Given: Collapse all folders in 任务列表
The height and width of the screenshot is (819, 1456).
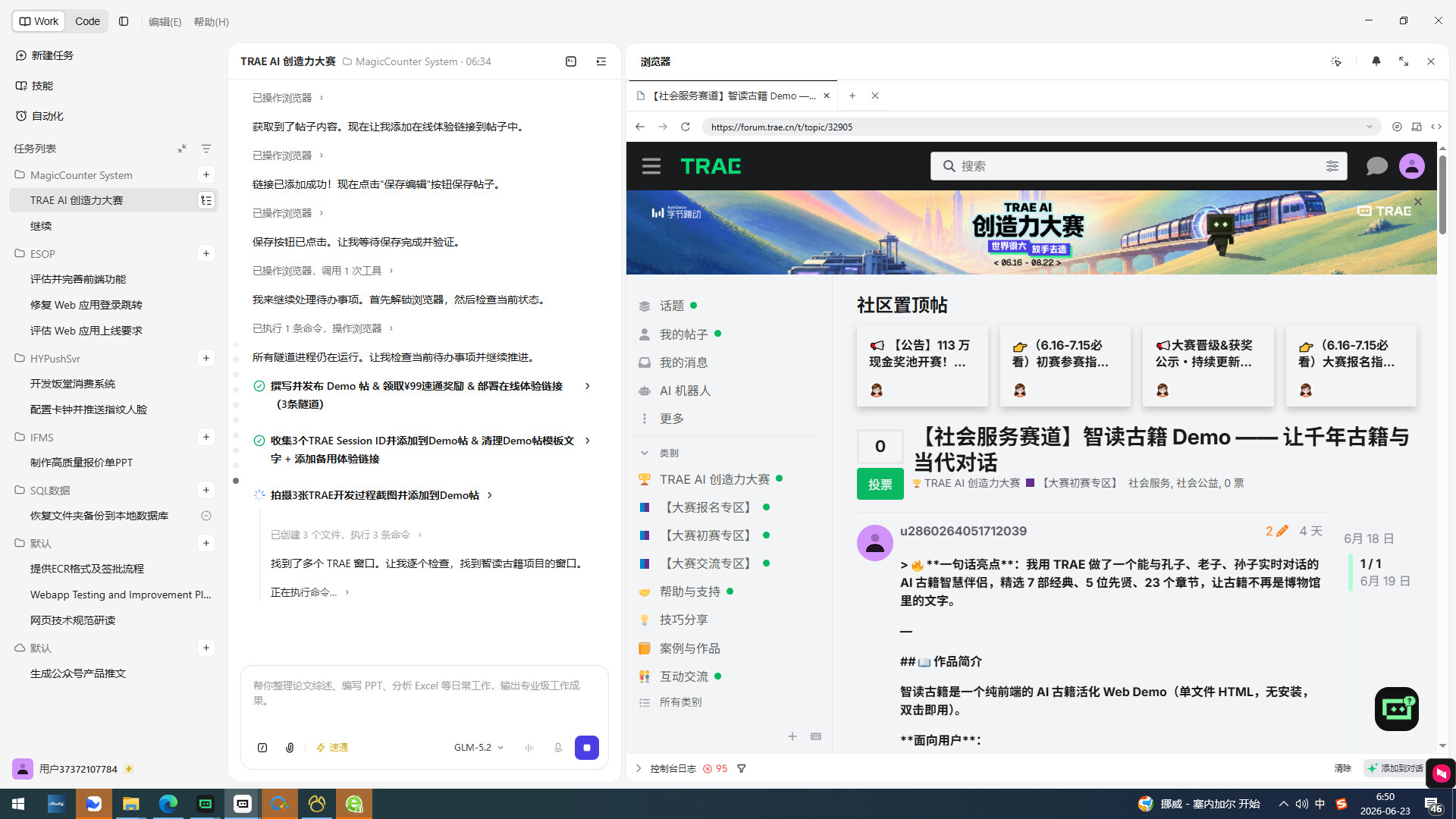Looking at the screenshot, I should [x=182, y=149].
